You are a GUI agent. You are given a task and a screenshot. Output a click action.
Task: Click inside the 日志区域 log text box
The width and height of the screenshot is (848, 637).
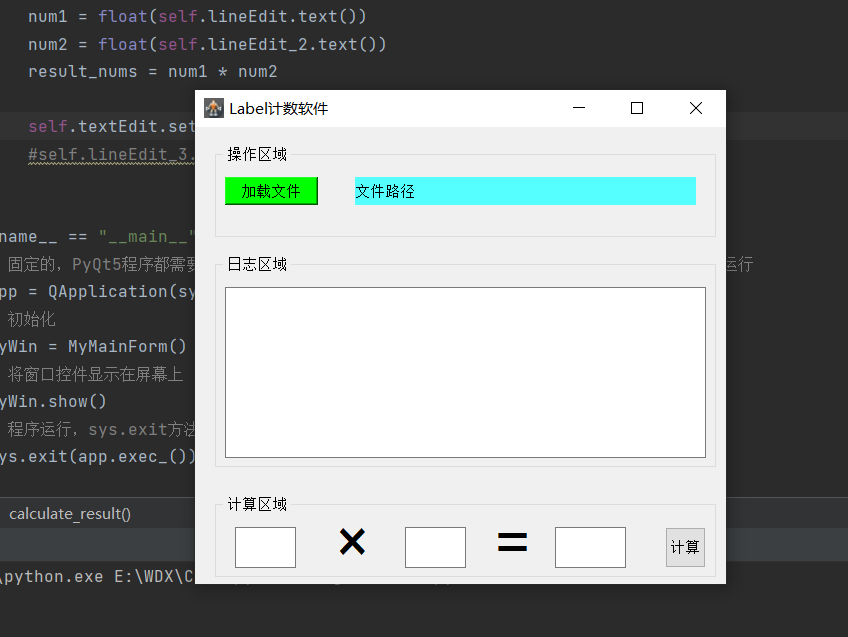pos(465,372)
